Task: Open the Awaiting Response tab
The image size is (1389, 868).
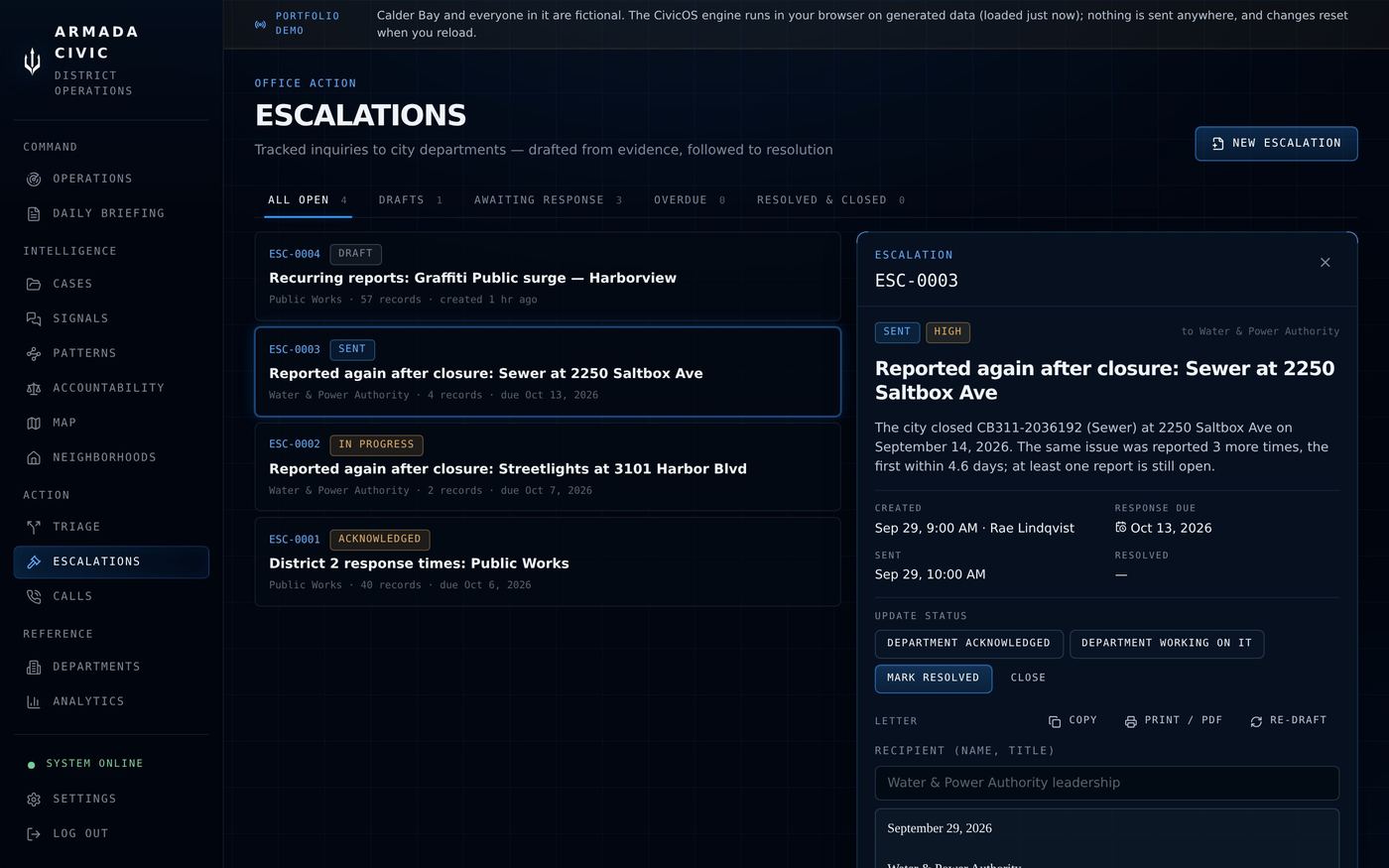Action: point(549,200)
